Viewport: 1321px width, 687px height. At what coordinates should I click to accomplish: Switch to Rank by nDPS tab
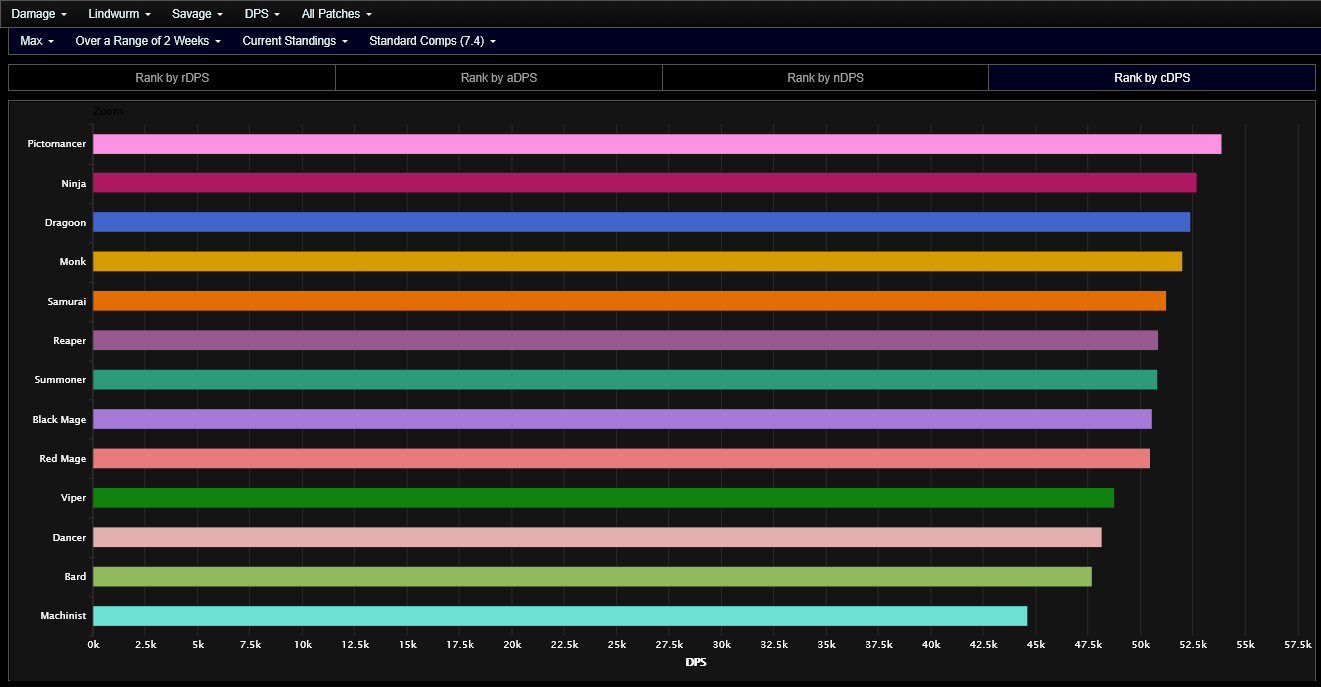[x=825, y=77]
